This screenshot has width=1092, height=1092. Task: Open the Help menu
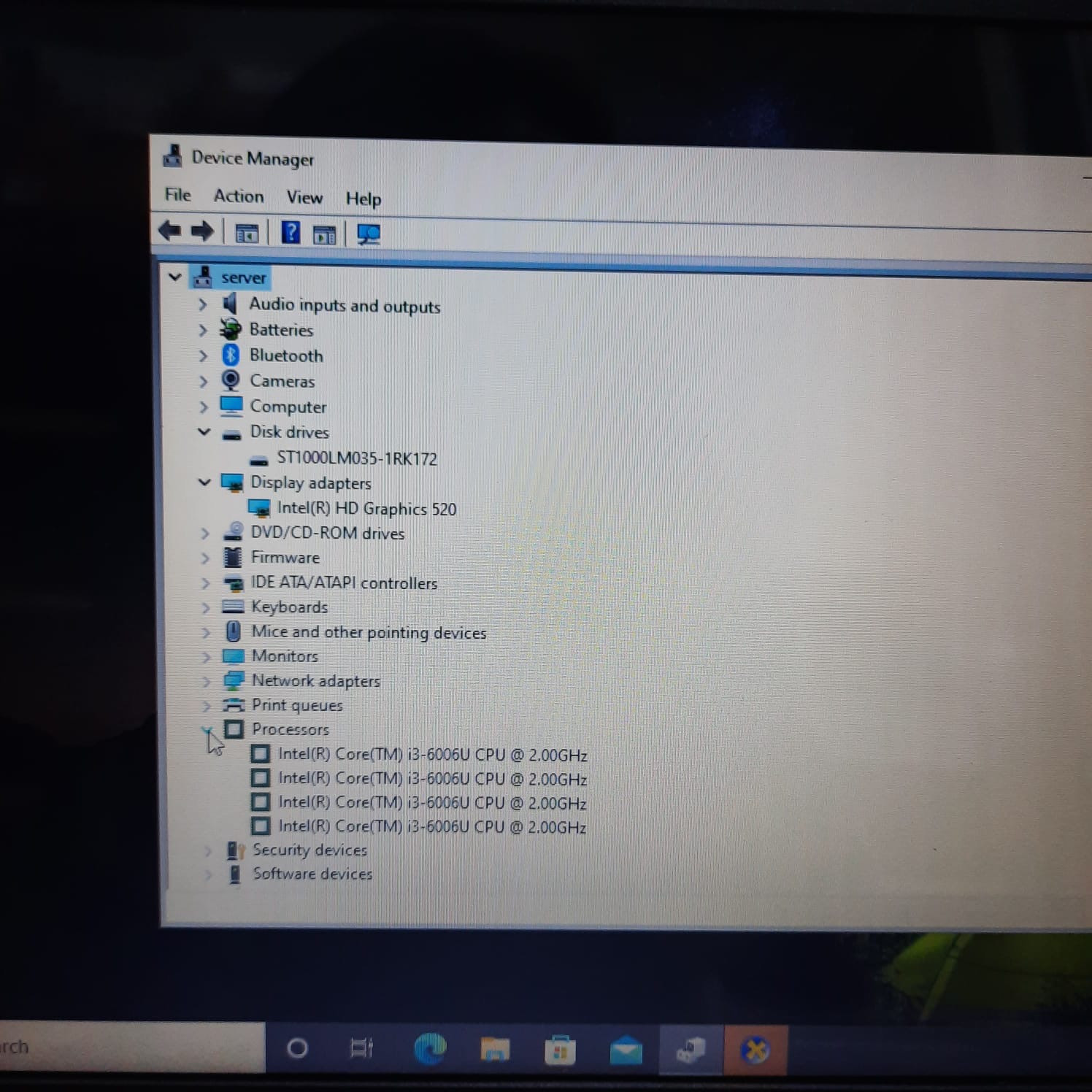[364, 199]
